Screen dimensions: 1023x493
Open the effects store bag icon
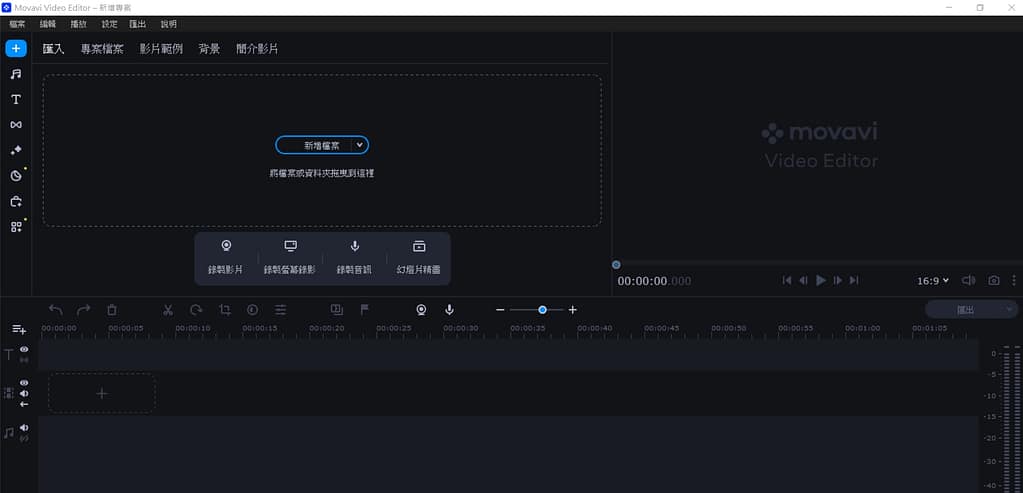(x=16, y=201)
